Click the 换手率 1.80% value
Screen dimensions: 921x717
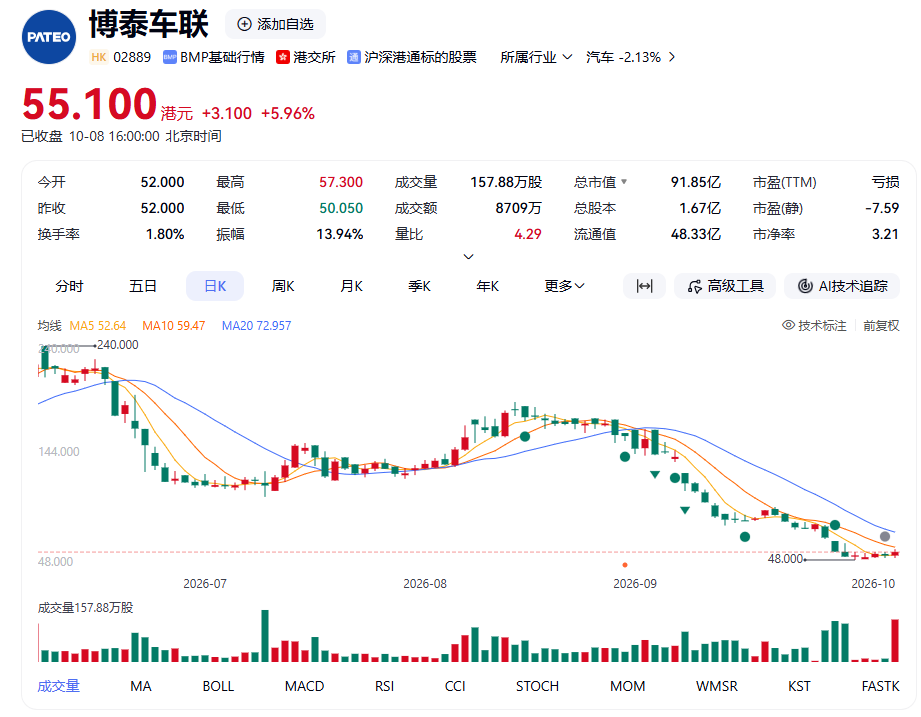tap(165, 234)
